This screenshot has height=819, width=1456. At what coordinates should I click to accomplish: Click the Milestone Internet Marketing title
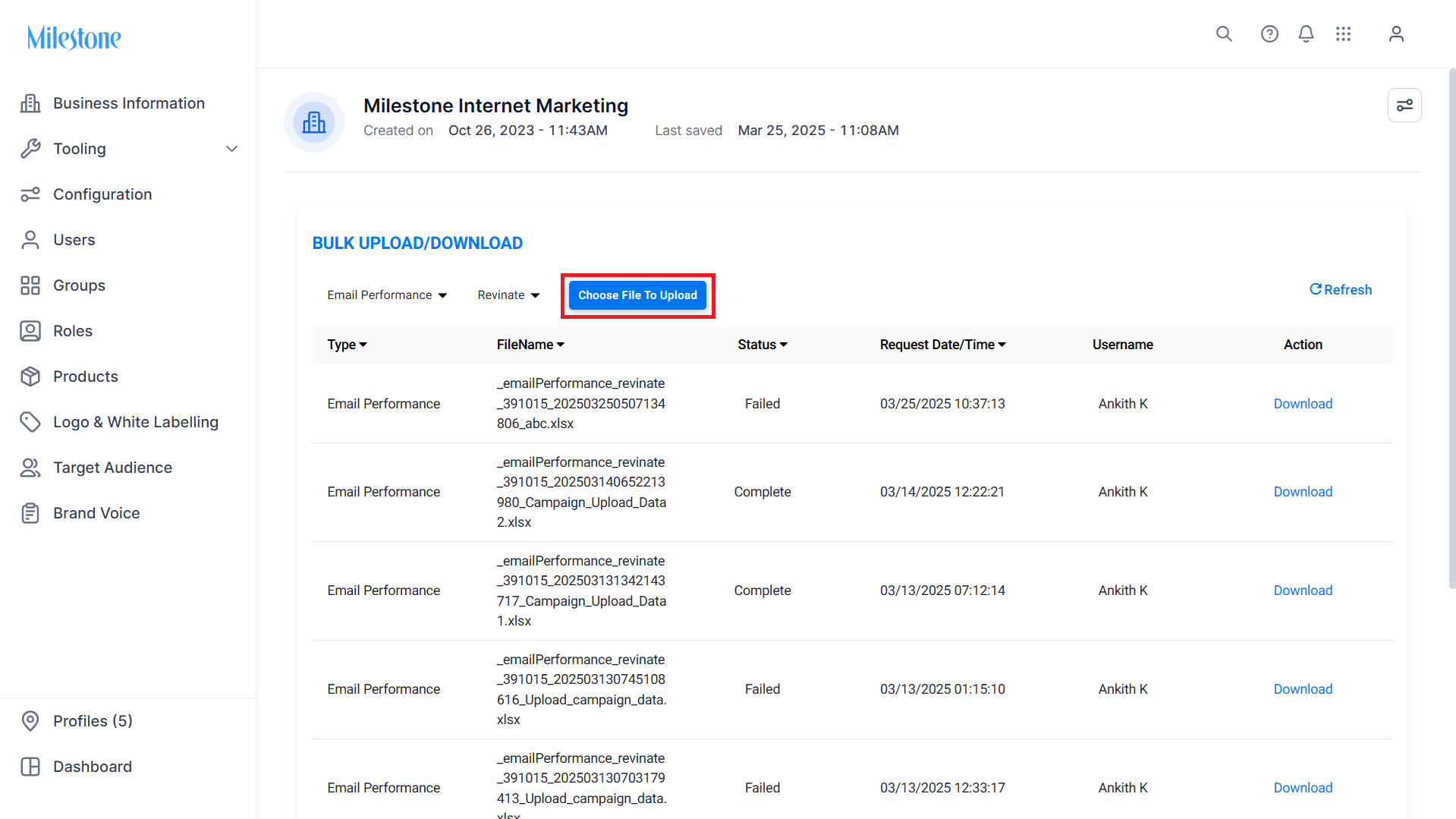495,106
